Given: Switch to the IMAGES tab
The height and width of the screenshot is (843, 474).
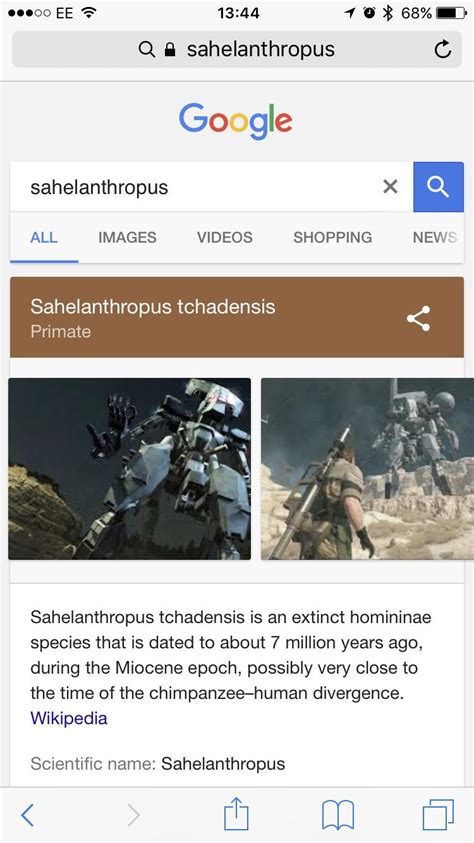Looking at the screenshot, I should click(x=127, y=237).
